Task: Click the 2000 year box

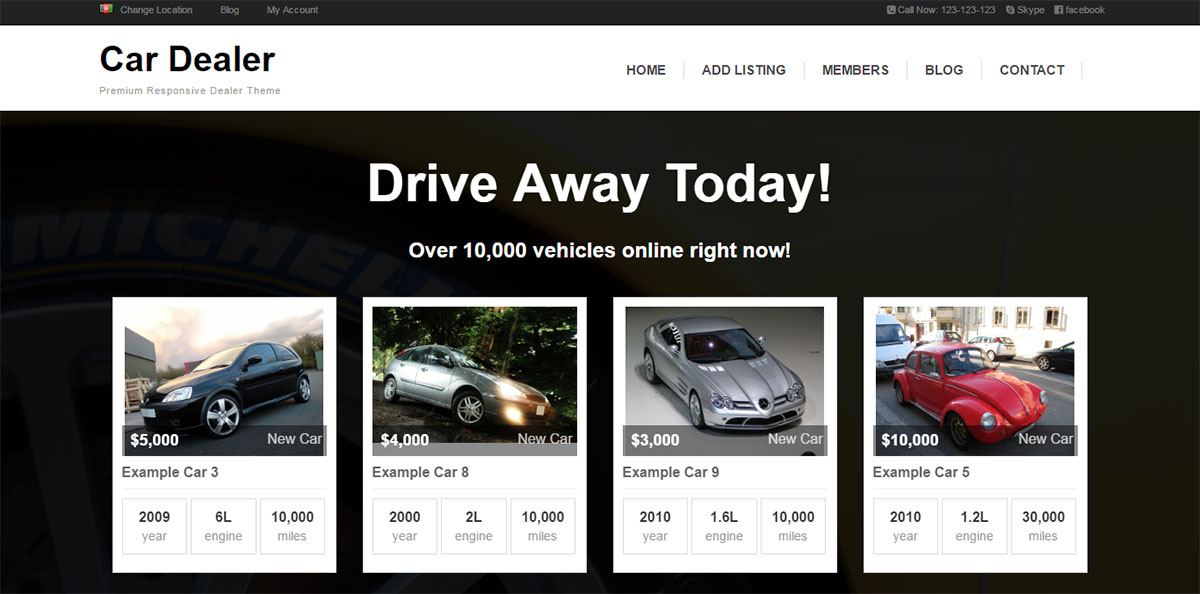Action: click(x=405, y=526)
